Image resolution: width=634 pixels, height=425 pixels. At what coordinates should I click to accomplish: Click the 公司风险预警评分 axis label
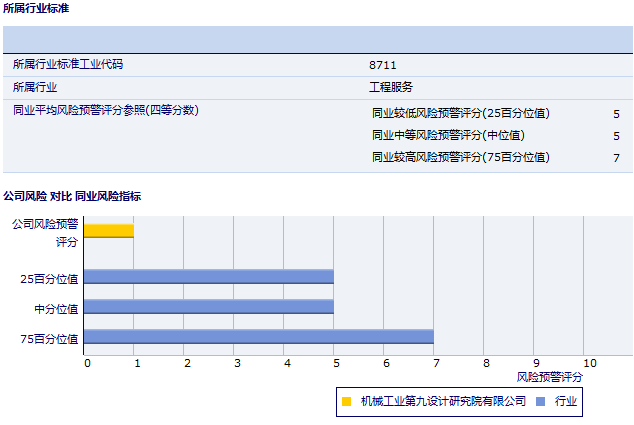[x=45, y=233]
